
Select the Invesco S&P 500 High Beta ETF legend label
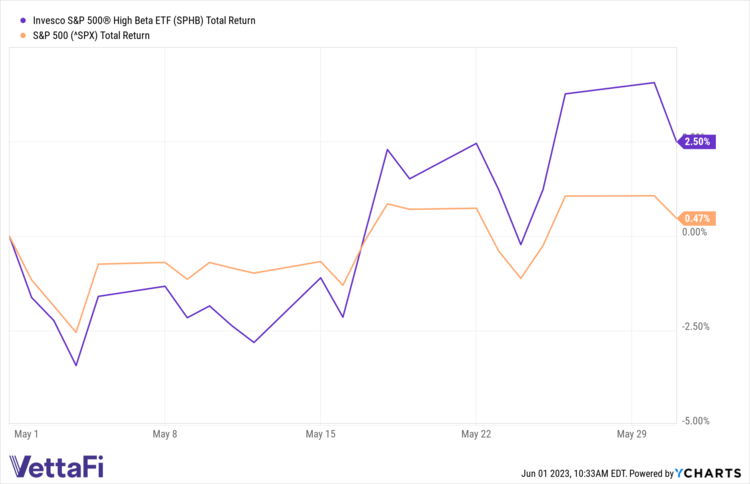(x=137, y=19)
